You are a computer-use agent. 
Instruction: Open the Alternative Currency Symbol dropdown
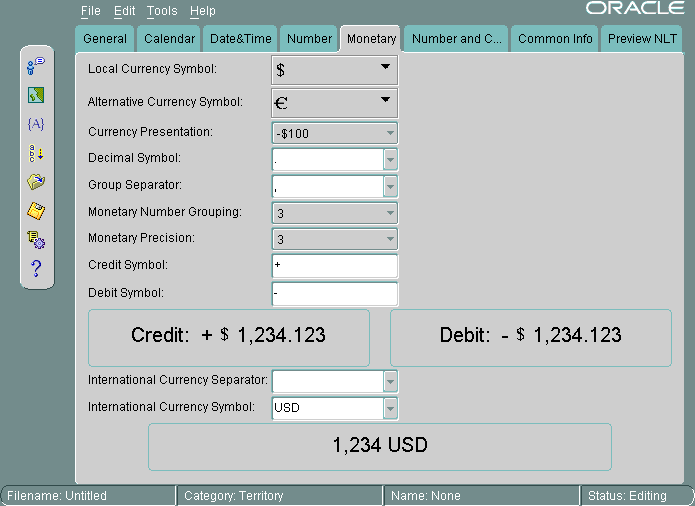point(385,101)
